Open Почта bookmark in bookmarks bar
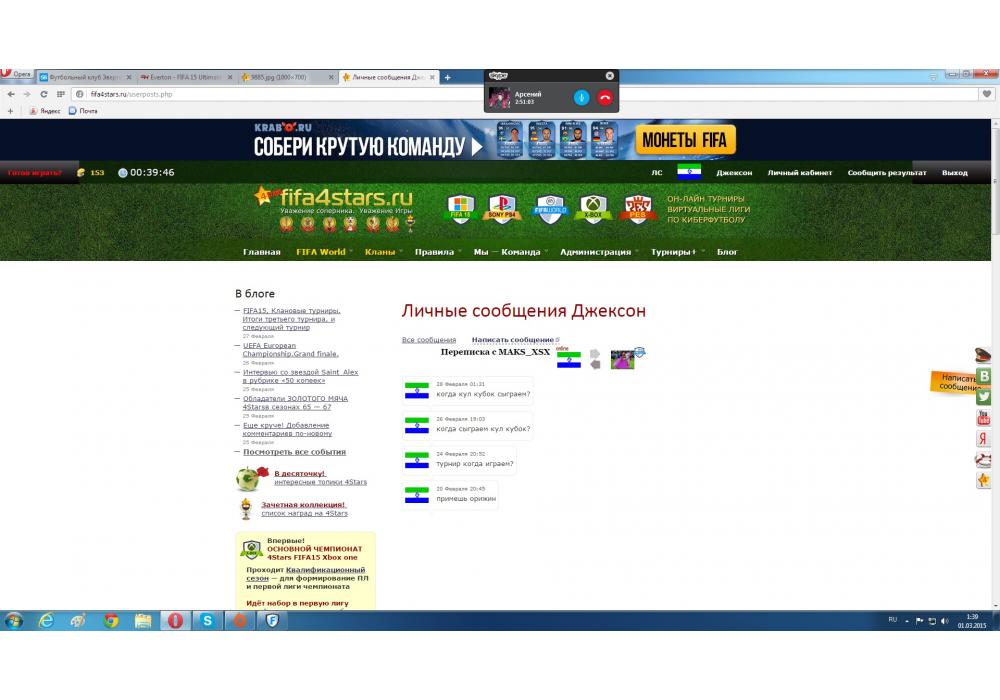This screenshot has height=700, width=1000. tap(83, 111)
